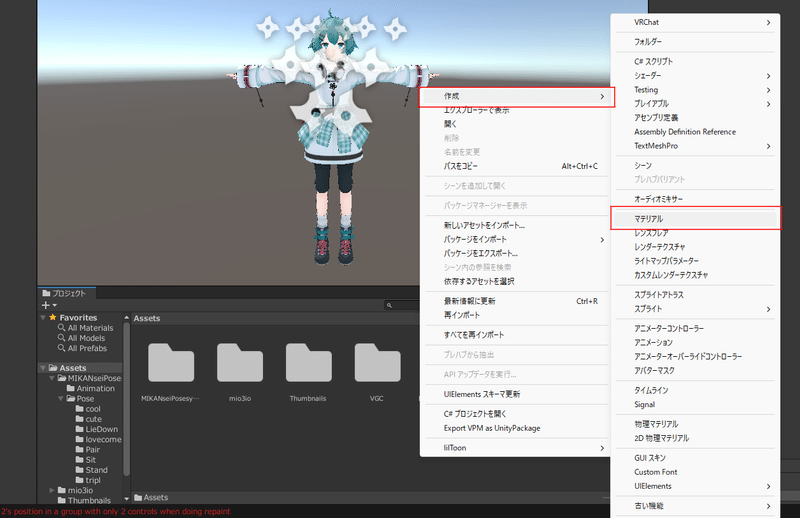Open the シェーダー submenu
Viewport: 800px width, 518px height.
[x=695, y=76]
